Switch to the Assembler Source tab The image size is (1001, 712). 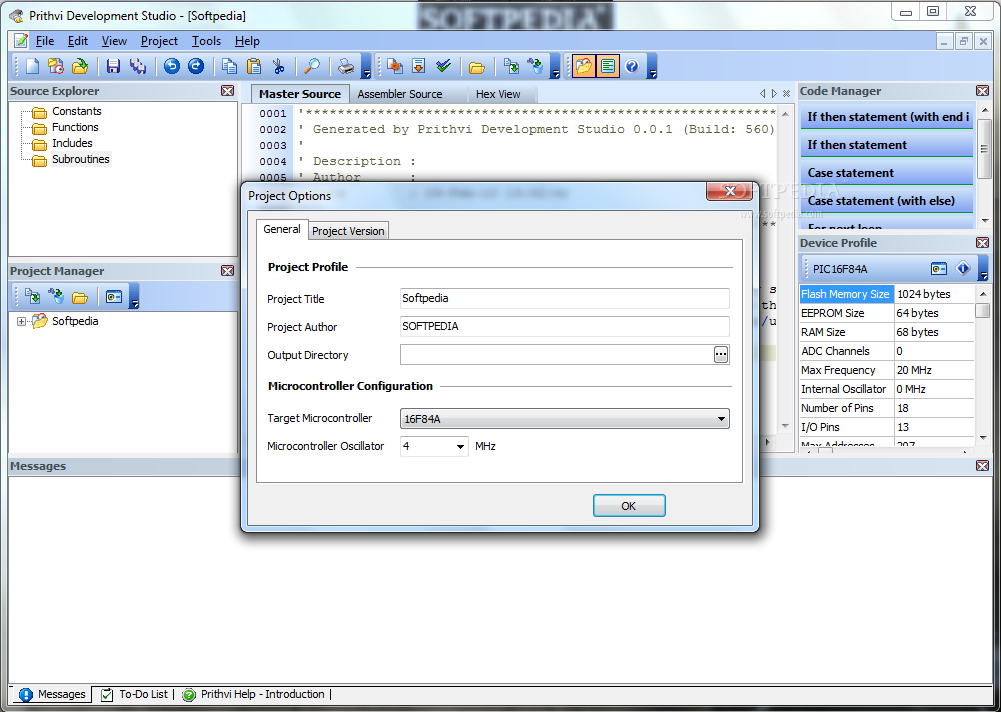point(400,95)
